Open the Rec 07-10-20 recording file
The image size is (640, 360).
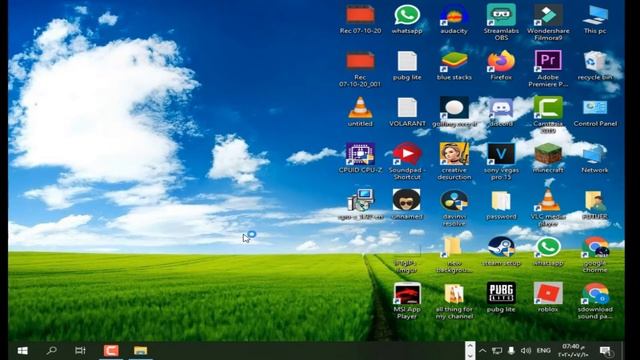pyautogui.click(x=360, y=20)
